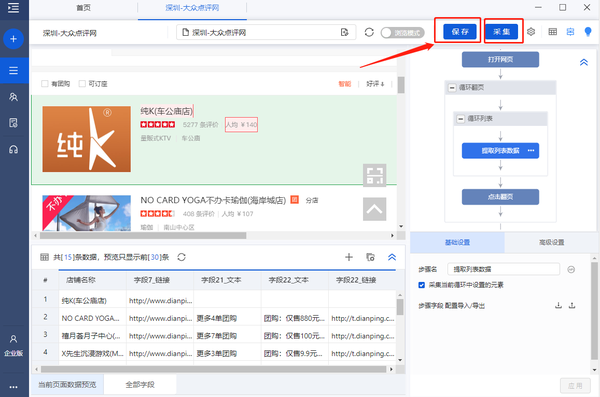Click the copy-settings icon in preview toolbar
Image resolution: width=600 pixels, height=397 pixels.
370,257
